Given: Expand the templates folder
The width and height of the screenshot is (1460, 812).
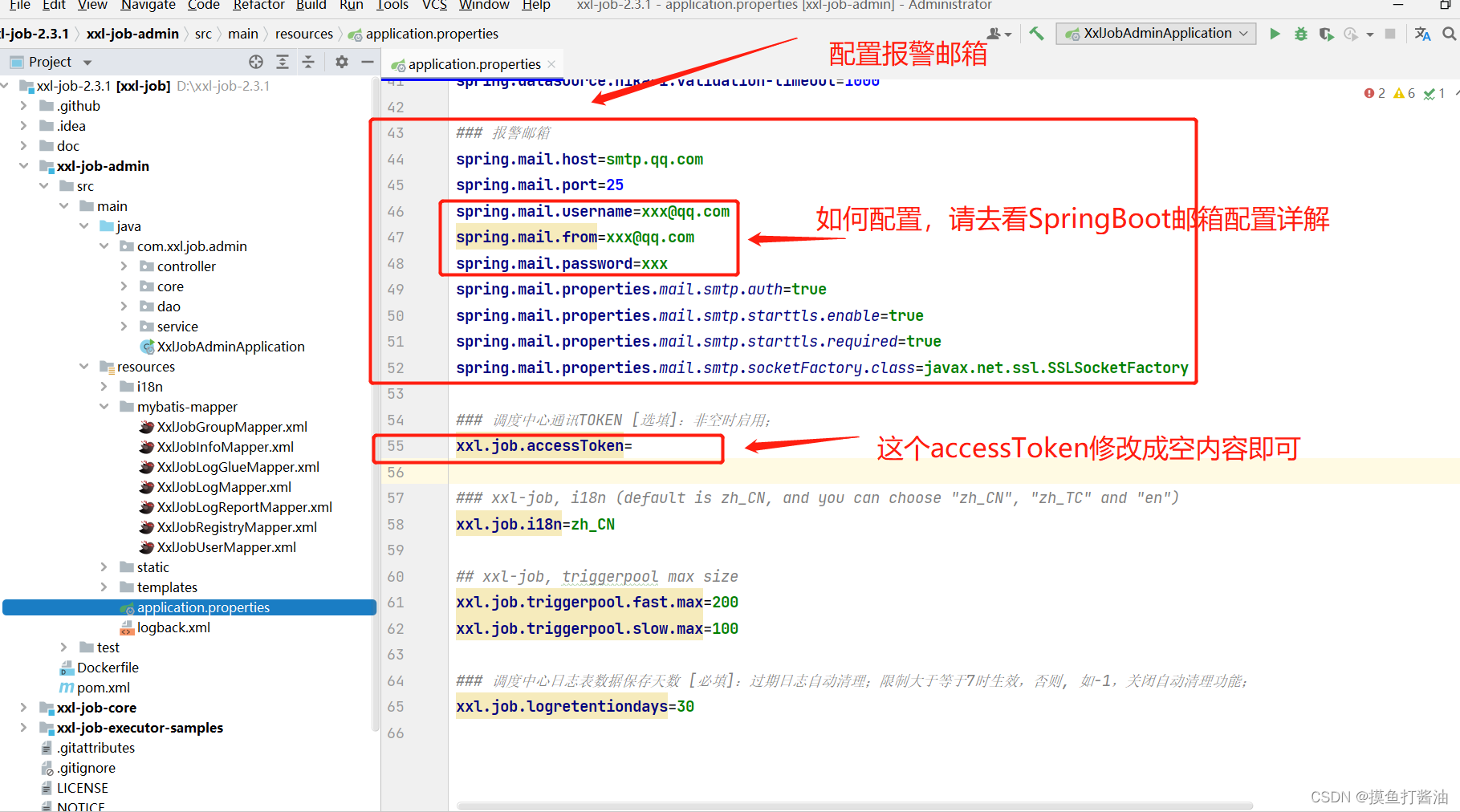Looking at the screenshot, I should [x=104, y=587].
